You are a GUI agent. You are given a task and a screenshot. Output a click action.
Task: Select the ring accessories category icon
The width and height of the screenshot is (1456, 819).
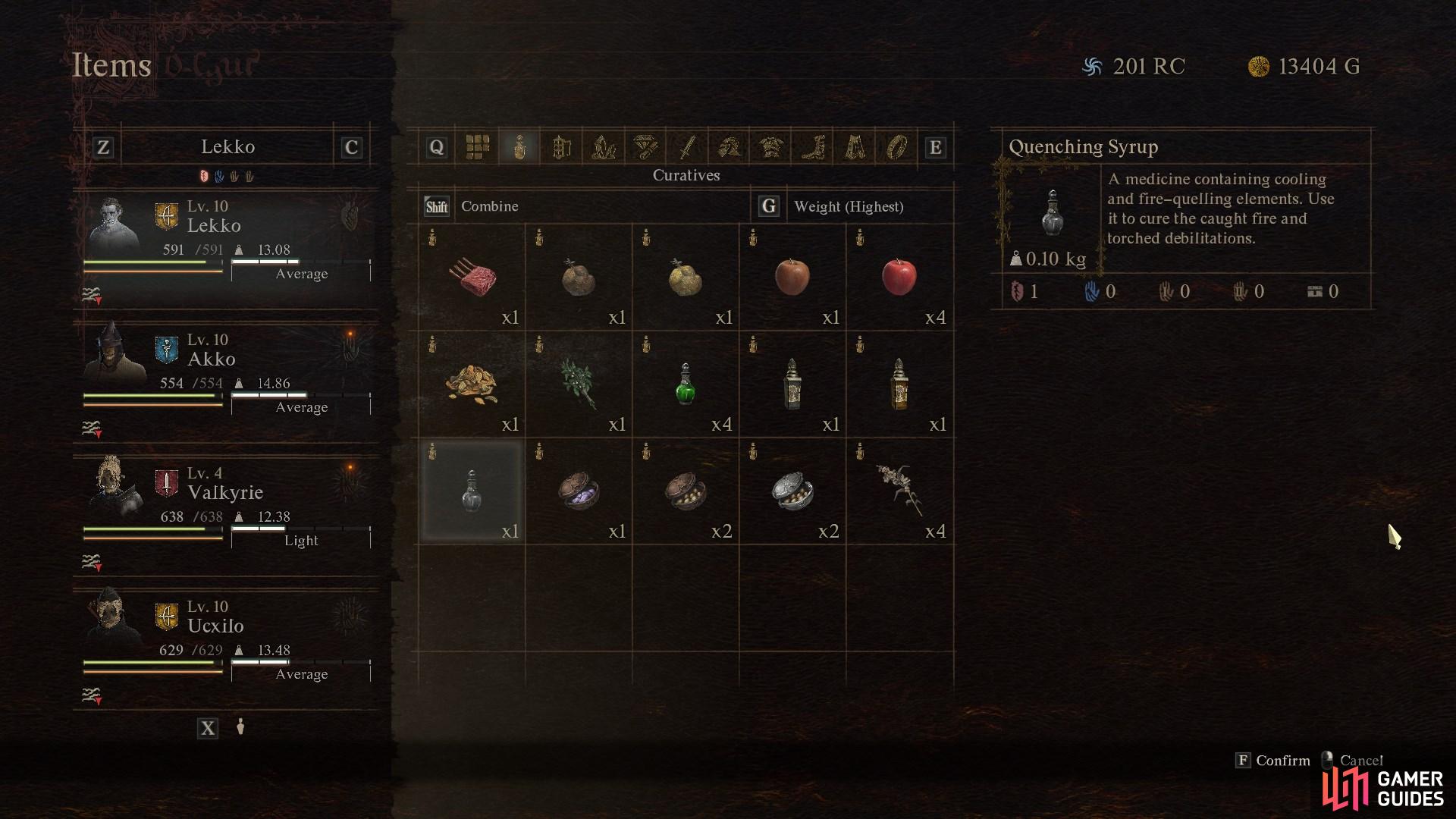[x=897, y=147]
